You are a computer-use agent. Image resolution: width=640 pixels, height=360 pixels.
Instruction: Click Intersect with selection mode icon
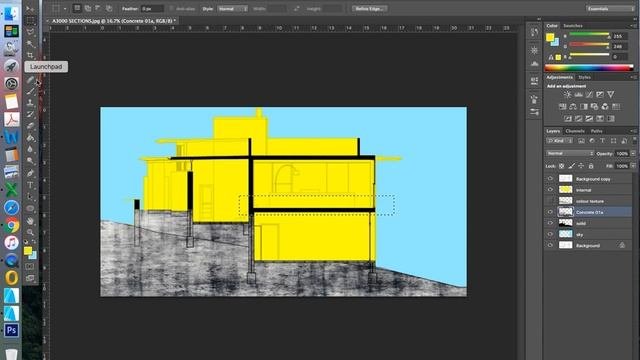[109, 8]
